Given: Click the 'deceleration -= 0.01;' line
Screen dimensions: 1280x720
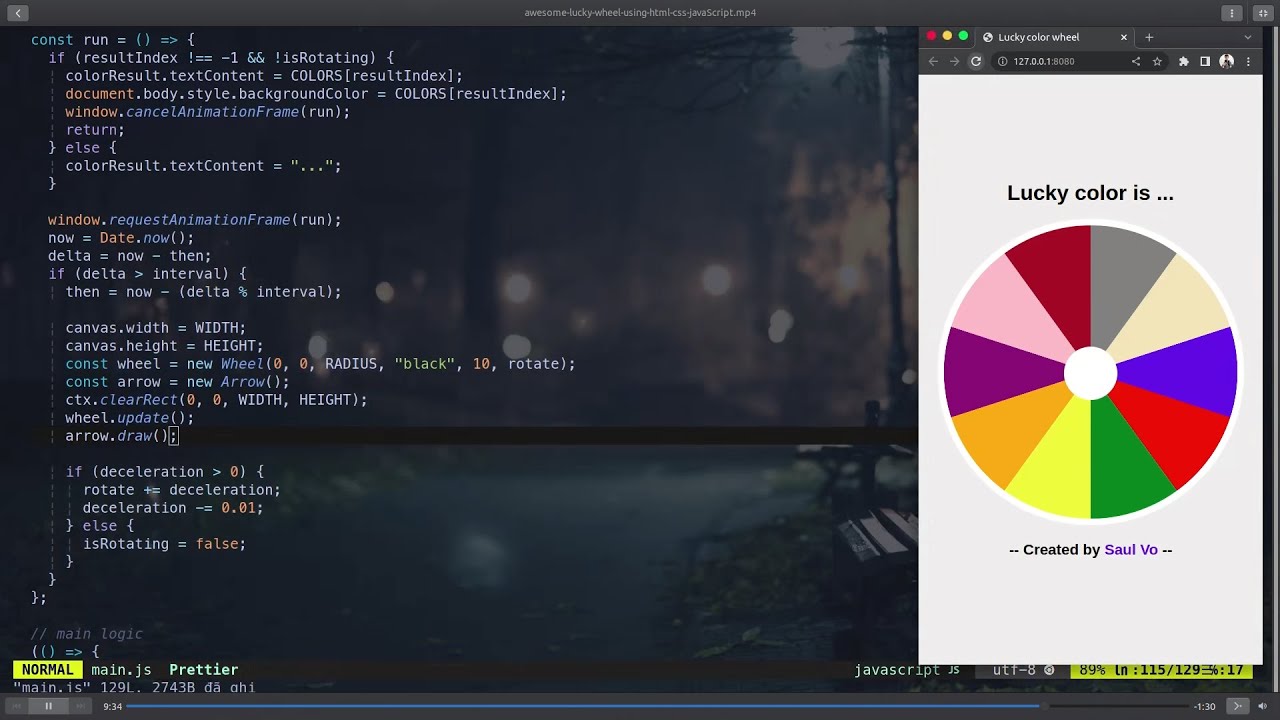Looking at the screenshot, I should coord(173,508).
